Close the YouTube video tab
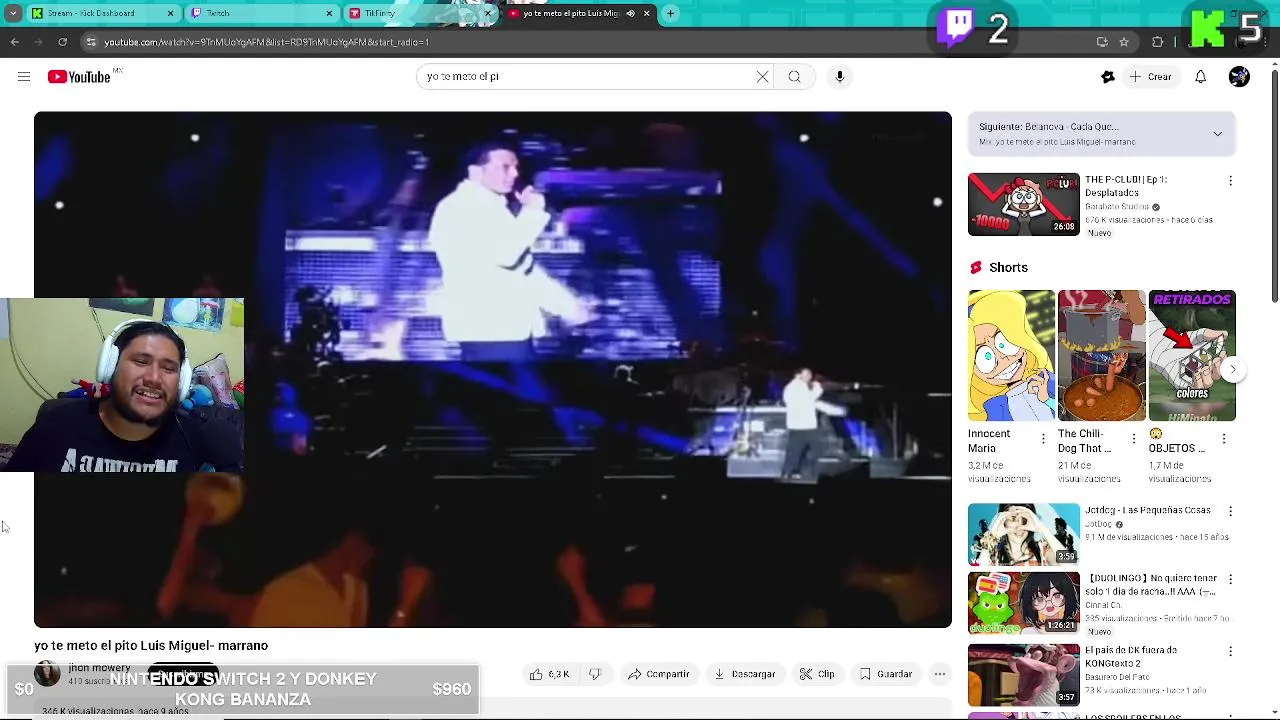Image resolution: width=1280 pixels, height=720 pixels. coord(646,13)
